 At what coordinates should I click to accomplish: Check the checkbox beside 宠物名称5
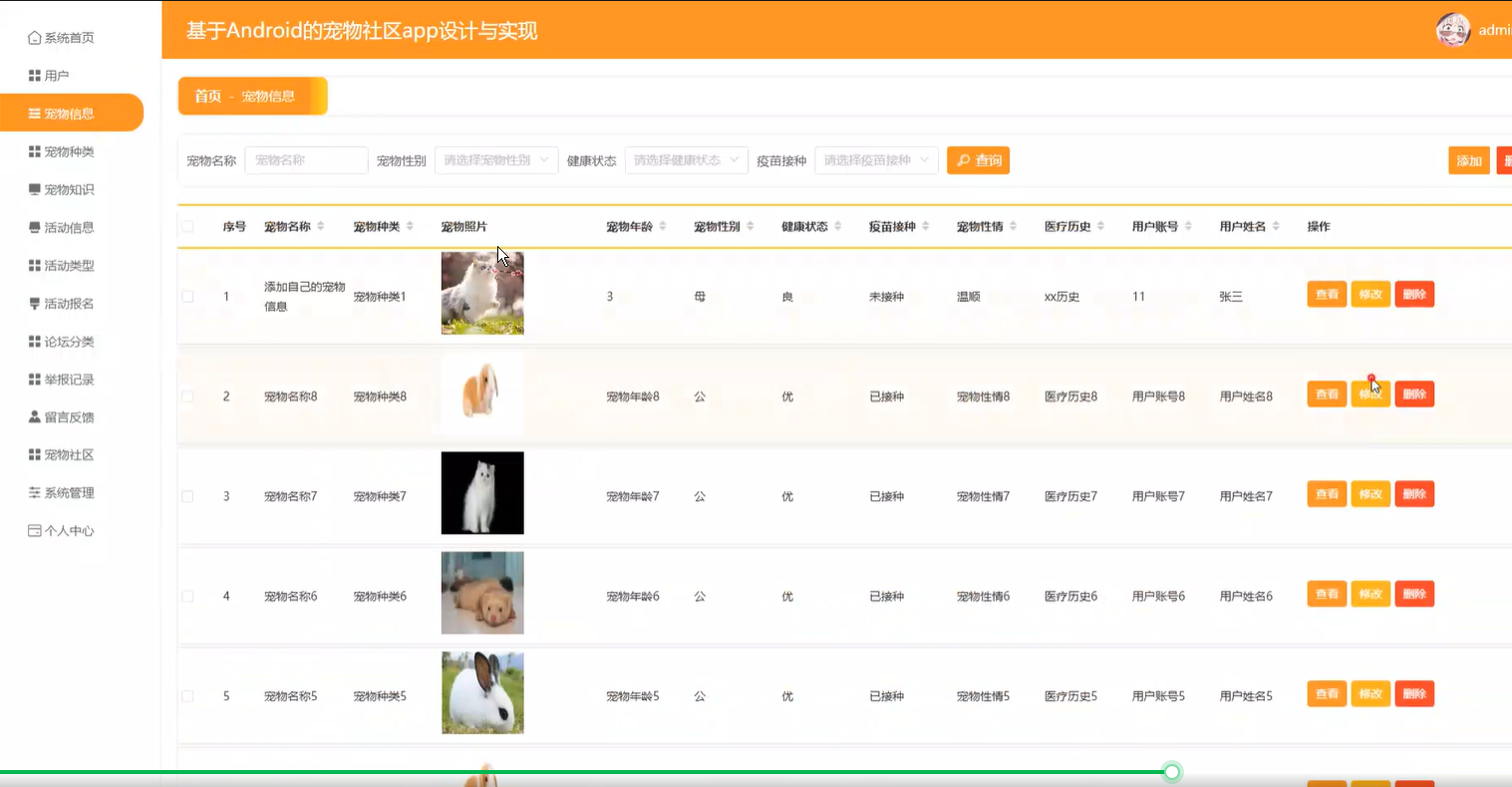pyautogui.click(x=188, y=694)
